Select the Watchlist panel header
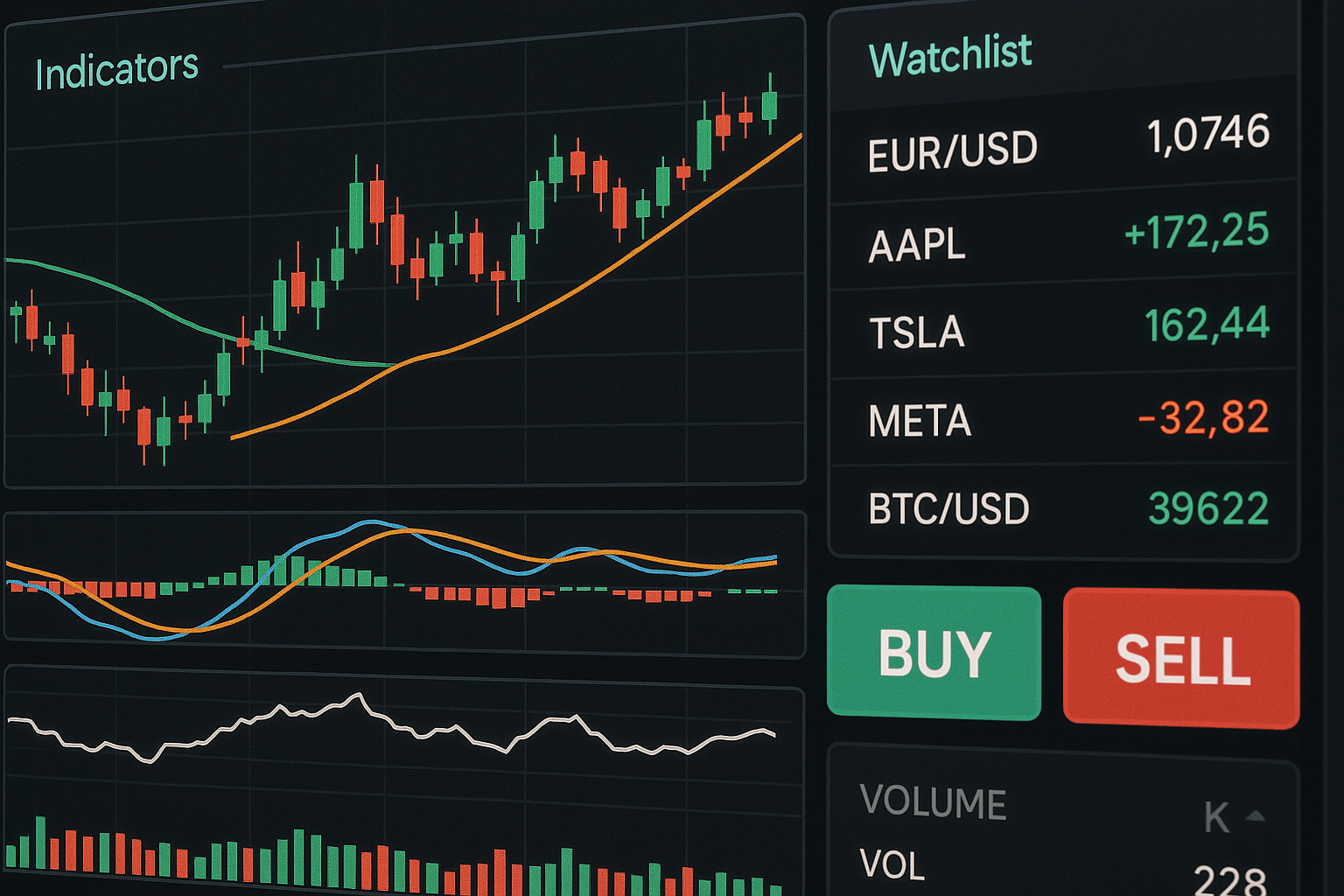1344x896 pixels. (950, 57)
